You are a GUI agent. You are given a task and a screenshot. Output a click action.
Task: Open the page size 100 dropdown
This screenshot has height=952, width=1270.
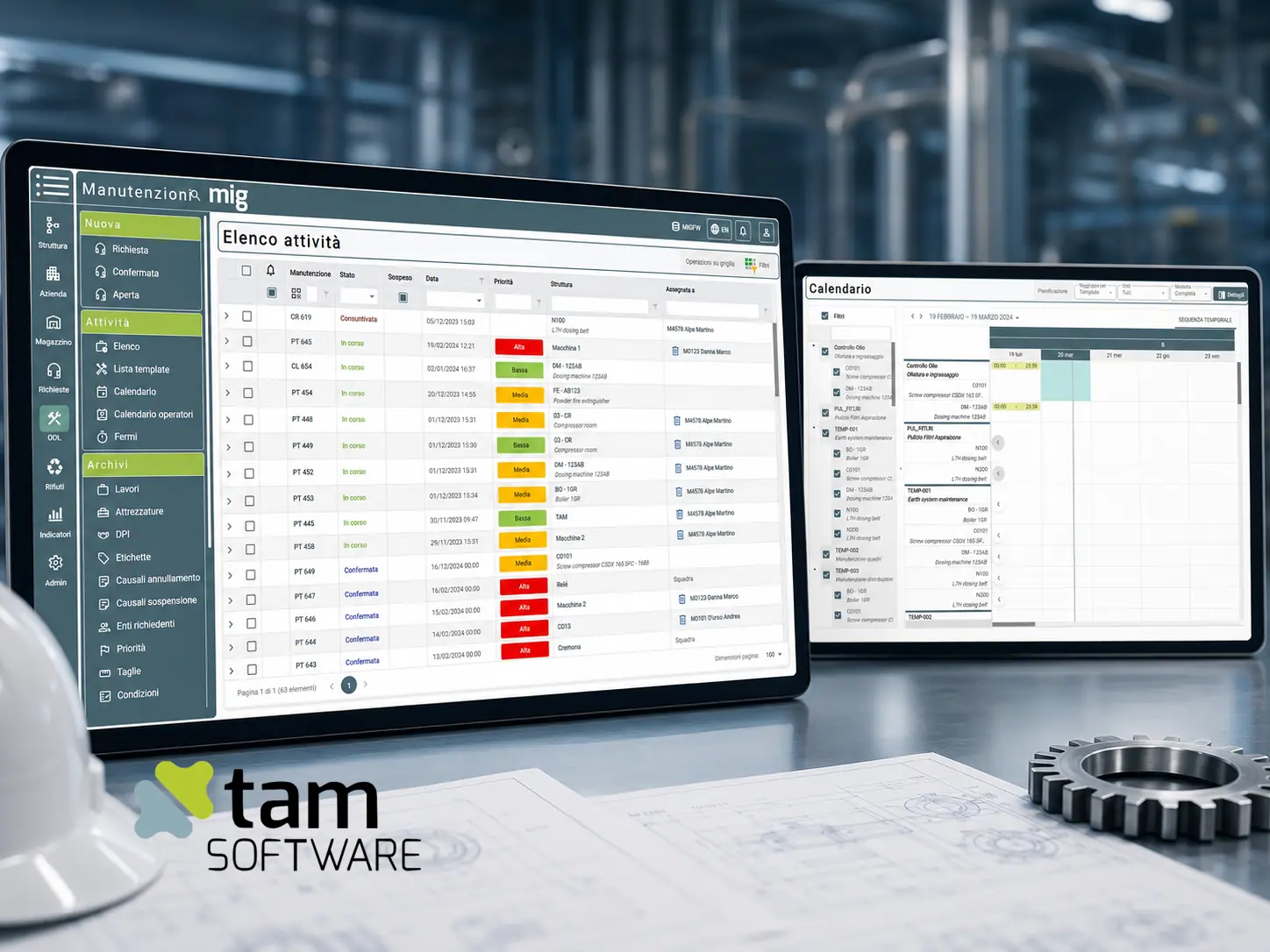point(774,655)
